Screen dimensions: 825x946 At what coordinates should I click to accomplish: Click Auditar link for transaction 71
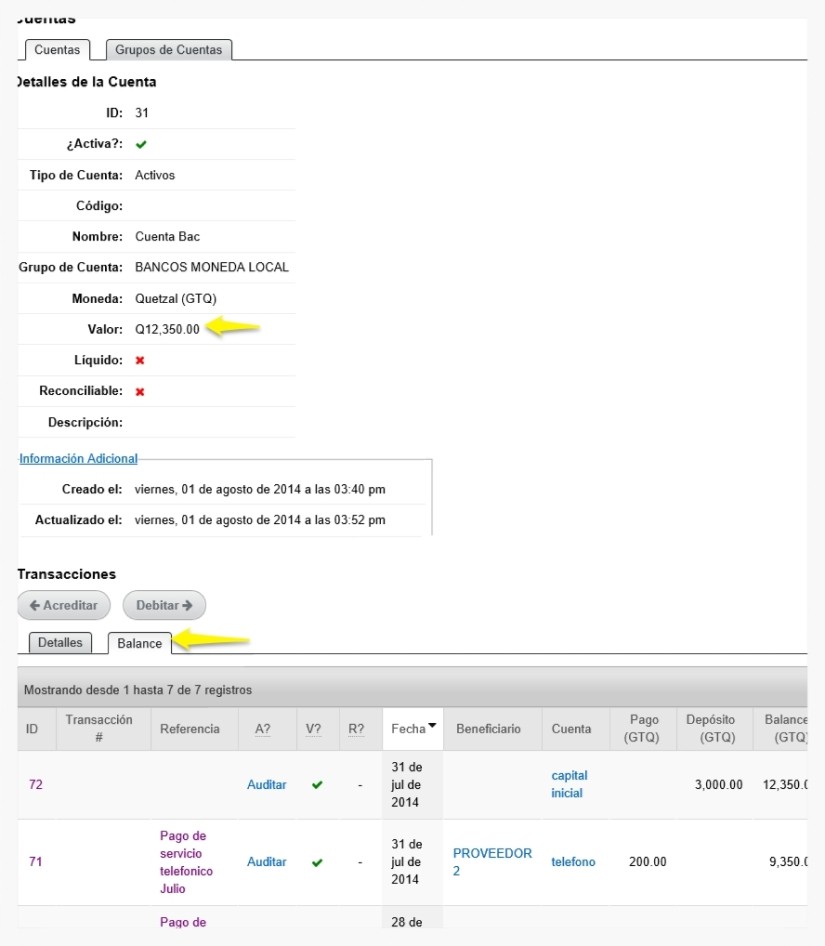coord(266,862)
